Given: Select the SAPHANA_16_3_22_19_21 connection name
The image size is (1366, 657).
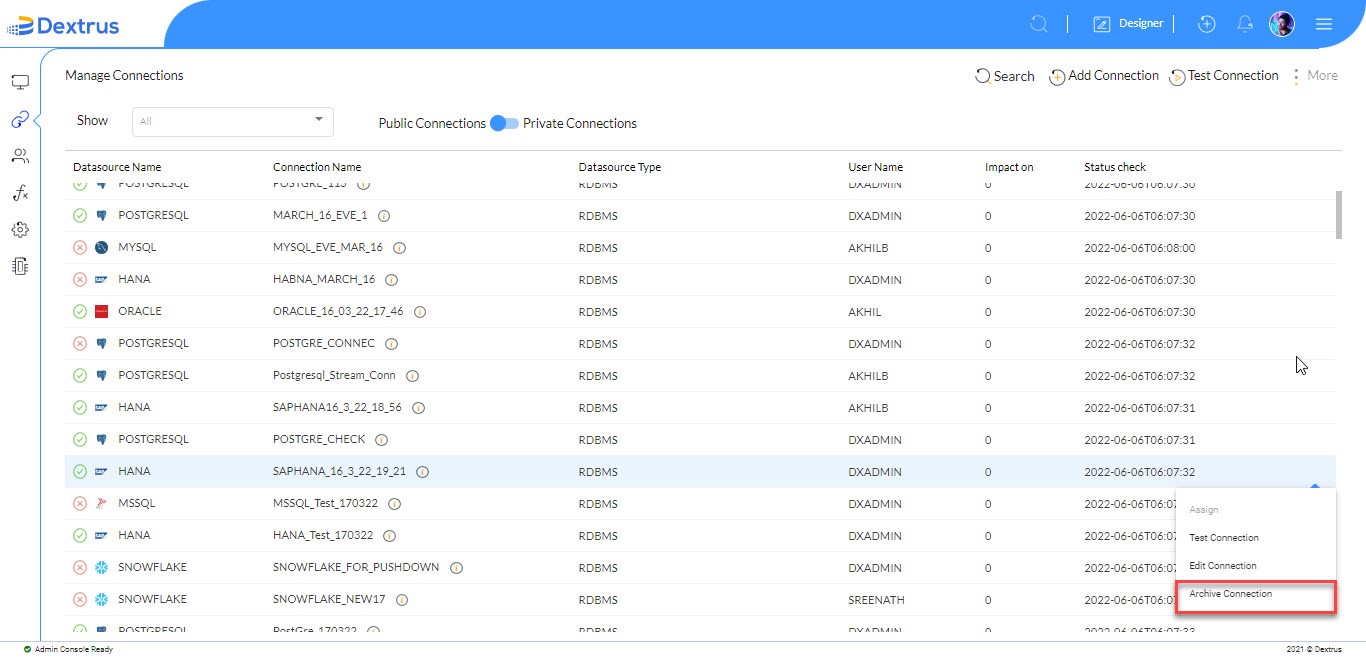Looking at the screenshot, I should [339, 472].
